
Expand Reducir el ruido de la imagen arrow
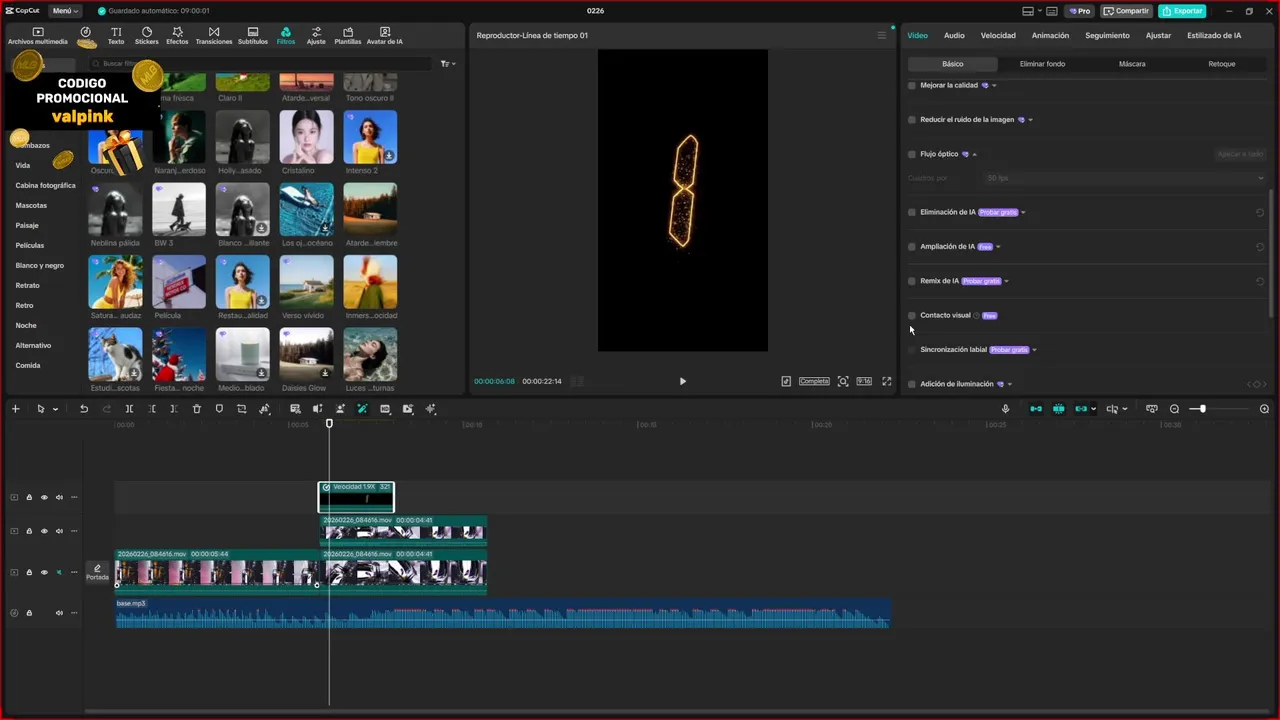pos(1030,120)
